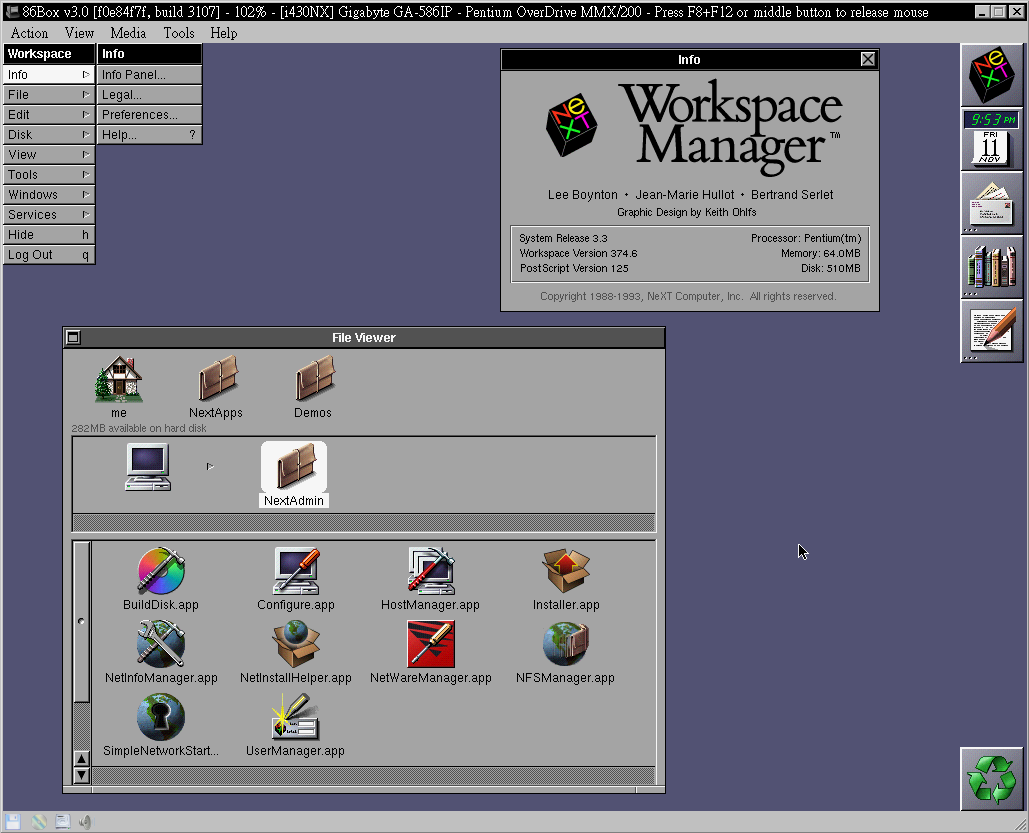Open Edit app pencil icon in dock

click(x=992, y=331)
